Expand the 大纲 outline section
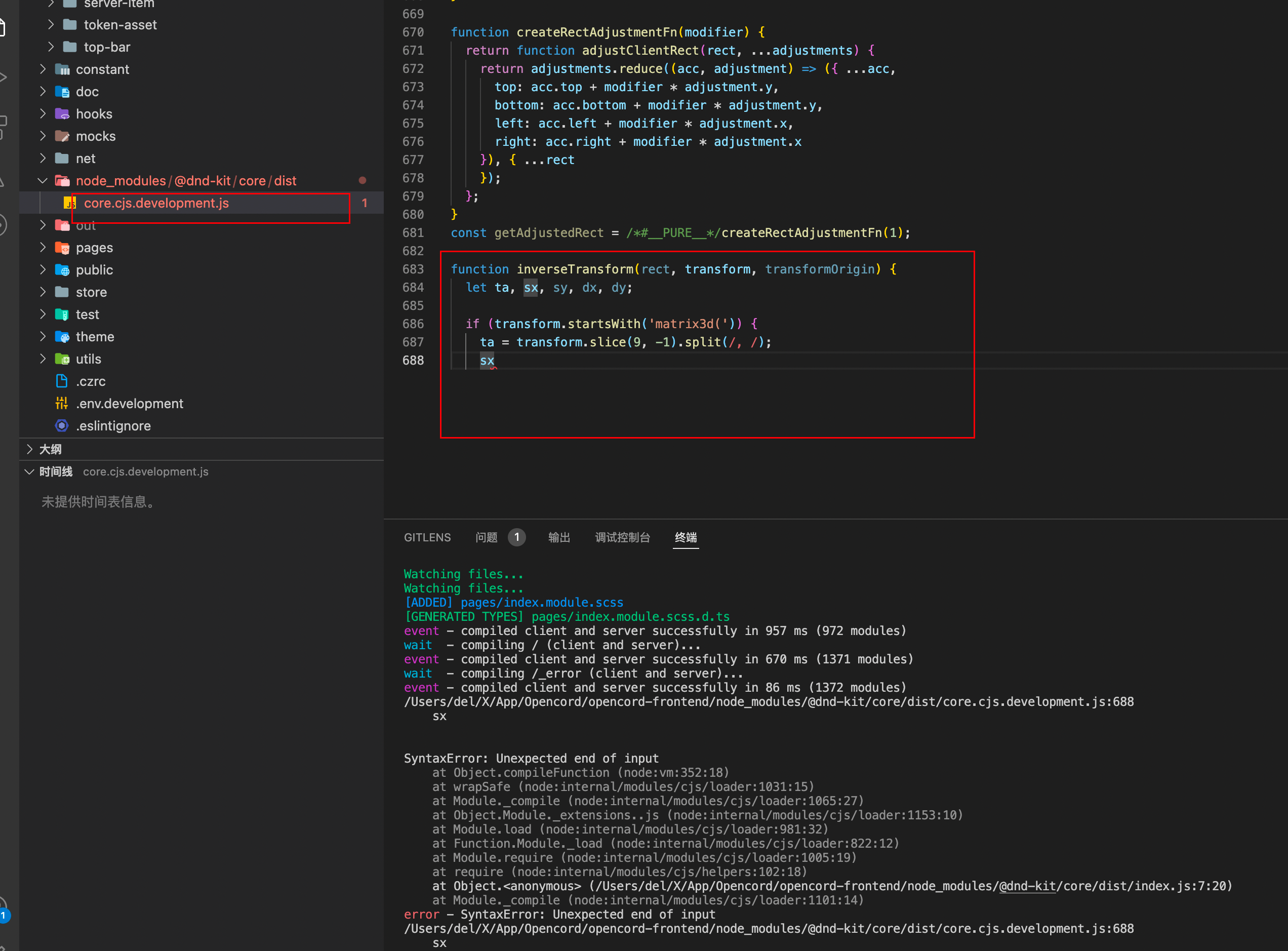 click(x=29, y=449)
